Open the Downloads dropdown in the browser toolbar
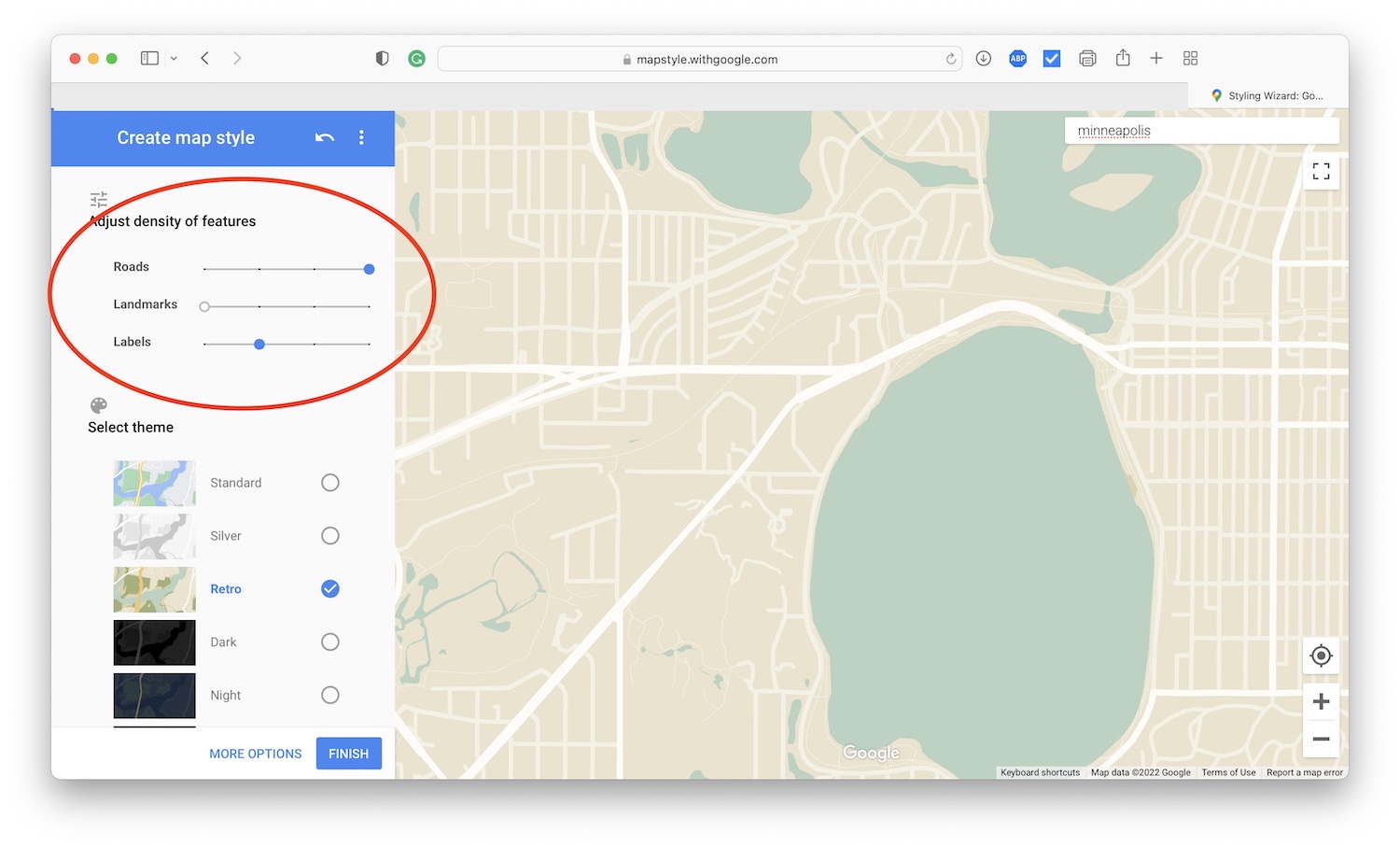1400x847 pixels. [983, 58]
